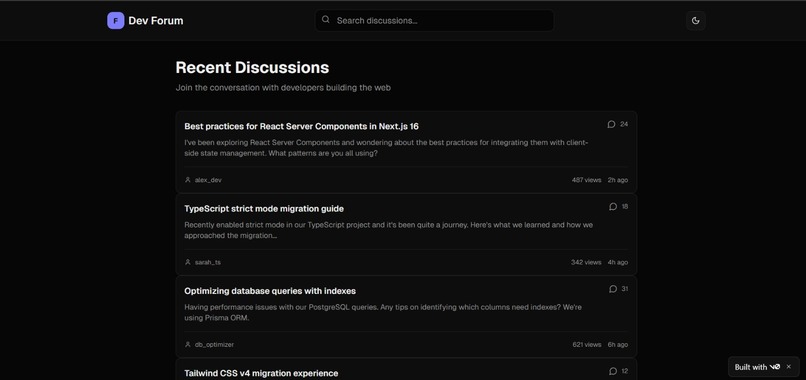Open 'TypeScript strict mode migration guide' thread
The image size is (806, 380).
(264, 208)
